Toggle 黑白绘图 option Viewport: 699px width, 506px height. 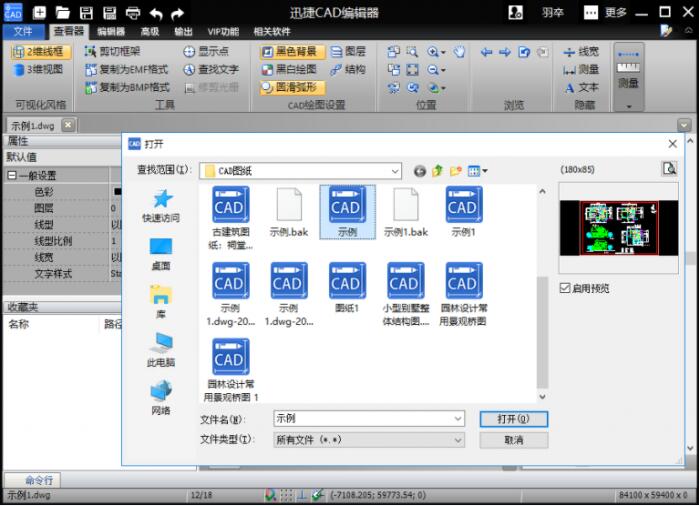point(289,69)
